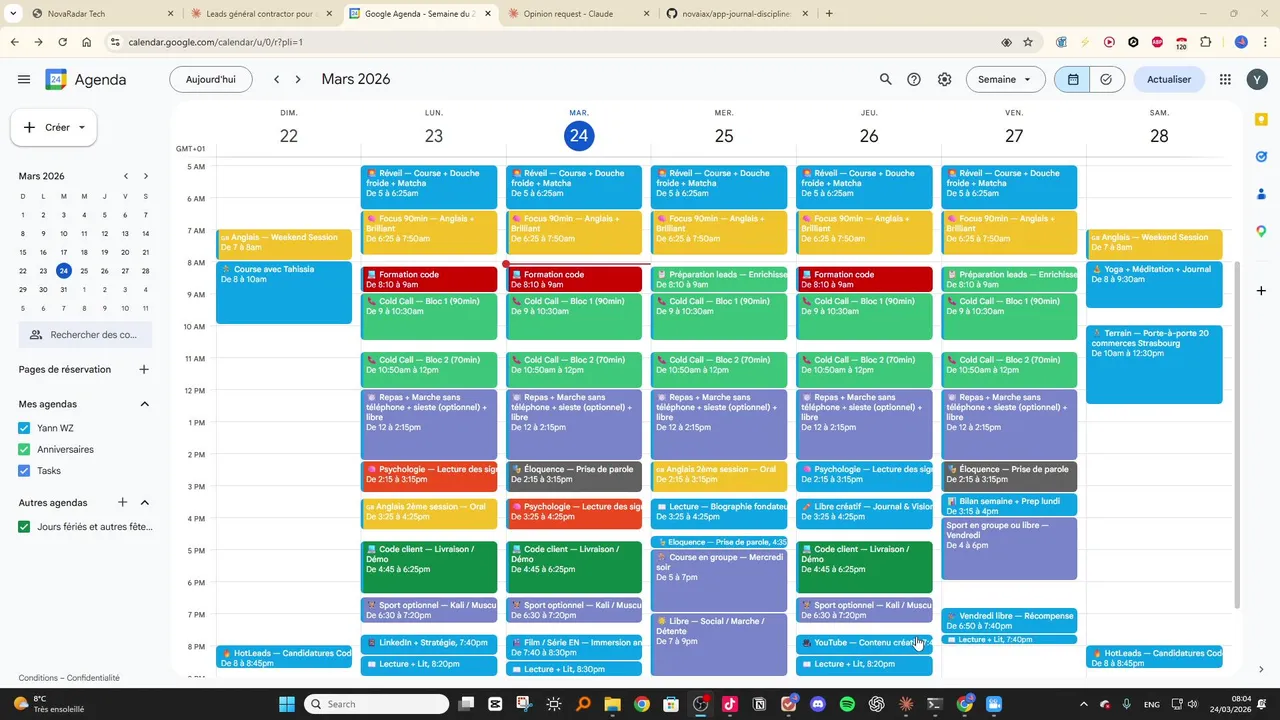Collapse the Autres agendas section
The image size is (1280, 720).
(144, 502)
